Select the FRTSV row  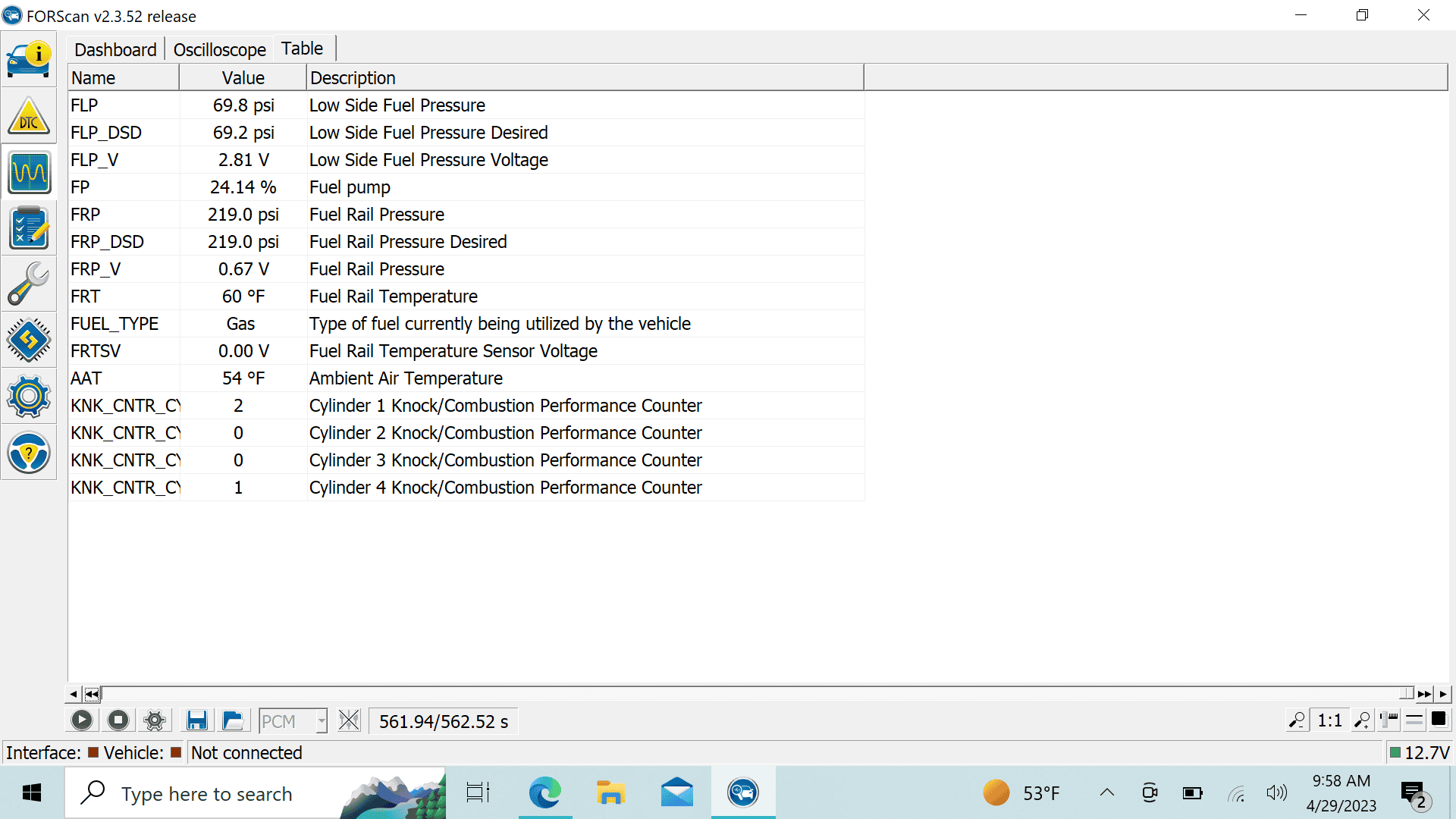coord(466,351)
